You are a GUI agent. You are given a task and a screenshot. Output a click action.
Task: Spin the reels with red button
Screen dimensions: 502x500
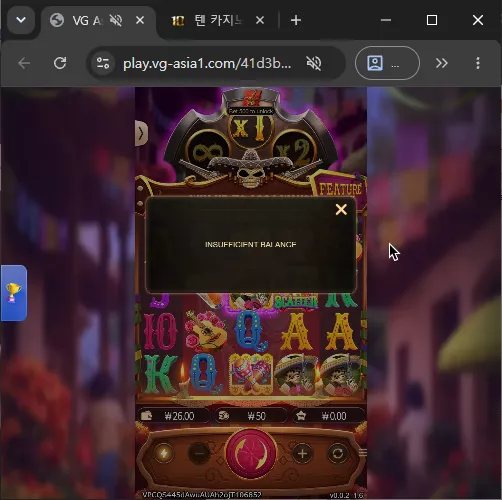point(251,454)
